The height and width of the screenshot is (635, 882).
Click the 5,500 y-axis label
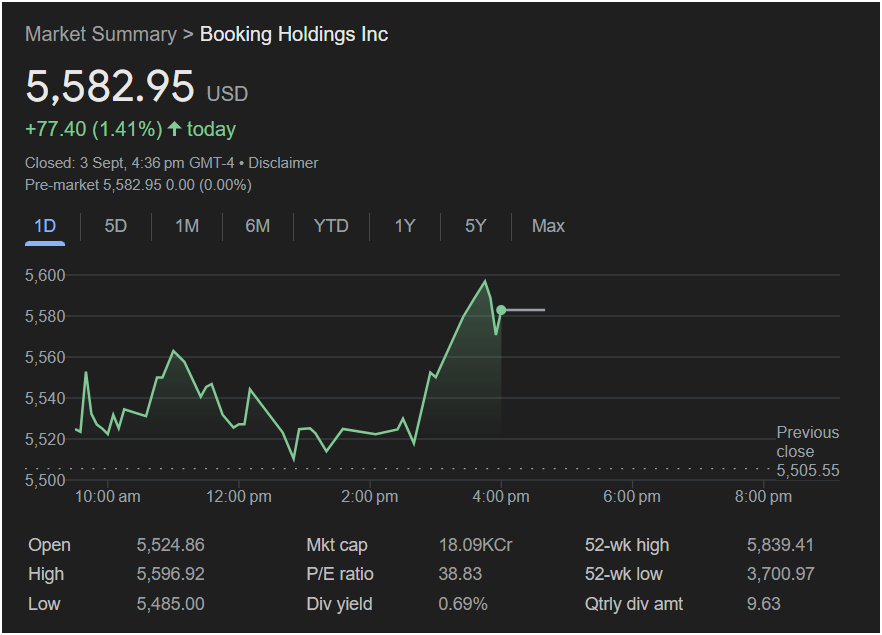coord(45,480)
